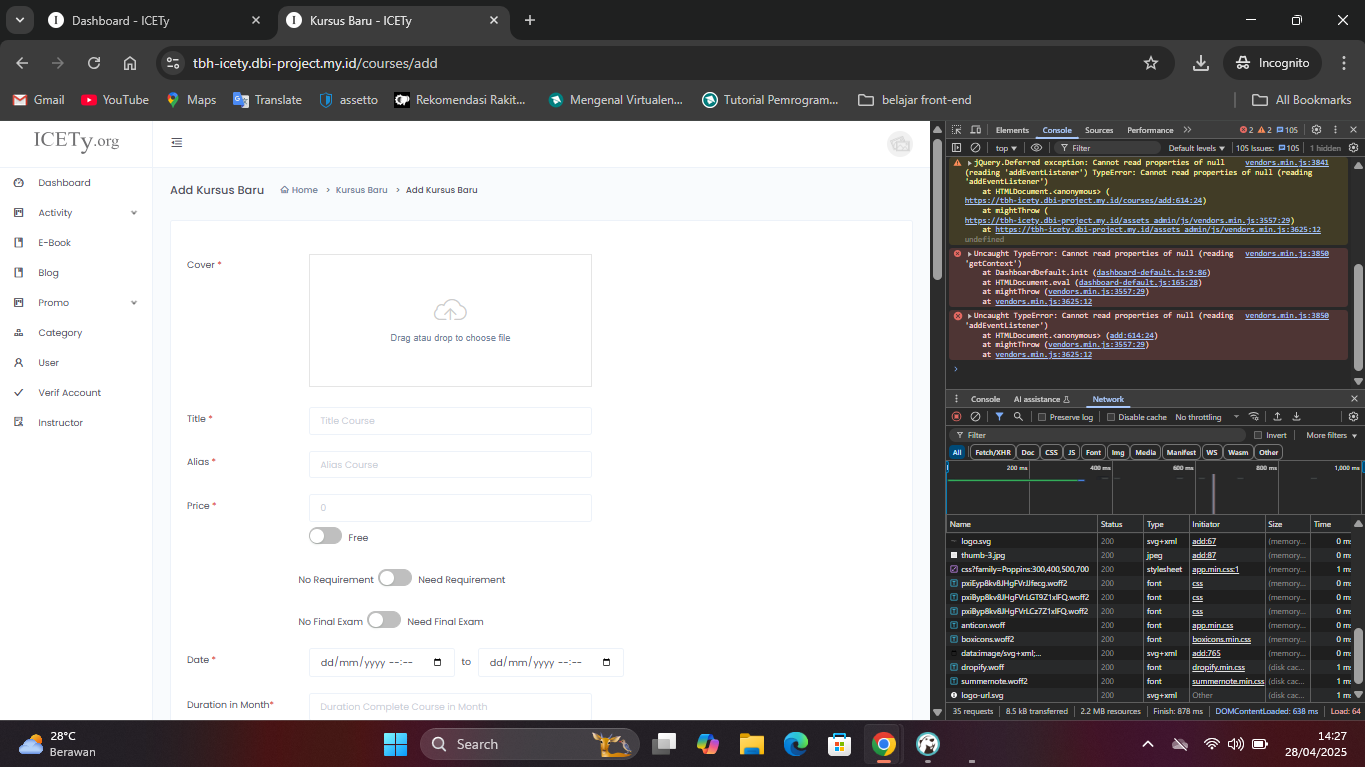Bookmark this page with the star icon

1150,63
